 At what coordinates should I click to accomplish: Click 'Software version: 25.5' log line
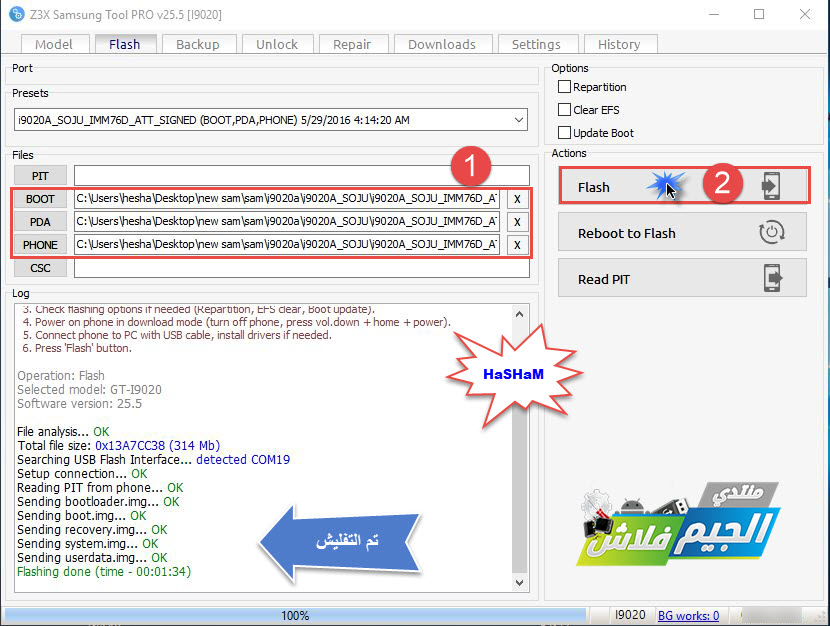tap(79, 404)
